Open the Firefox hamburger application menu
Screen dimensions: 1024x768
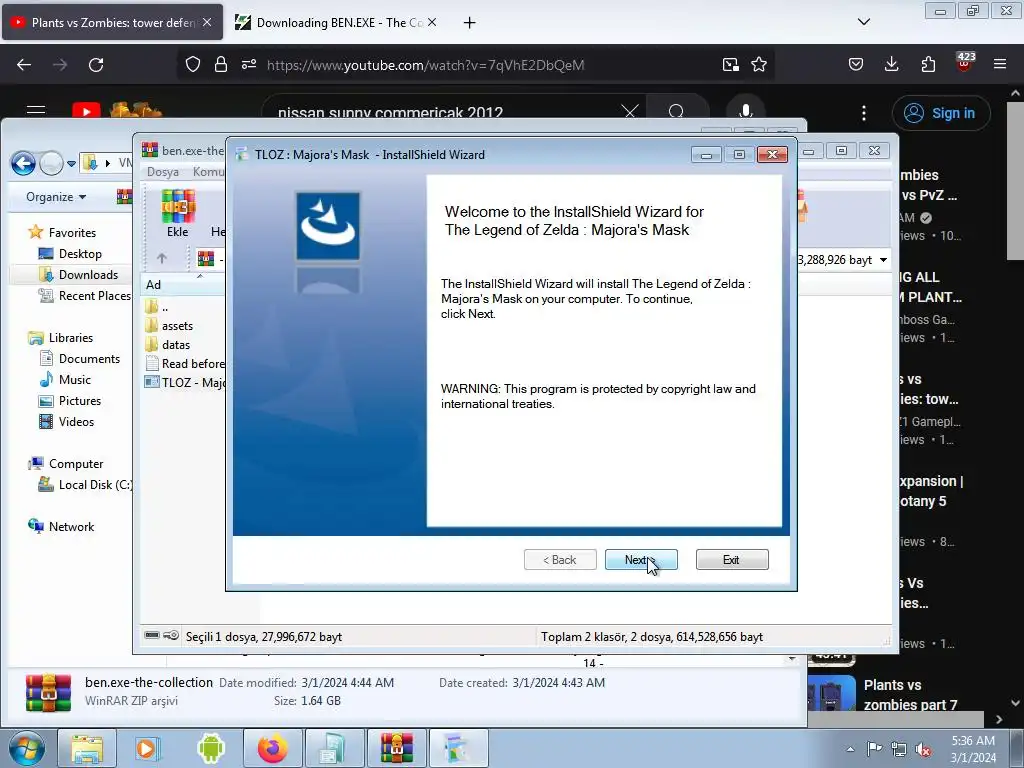(1000, 65)
